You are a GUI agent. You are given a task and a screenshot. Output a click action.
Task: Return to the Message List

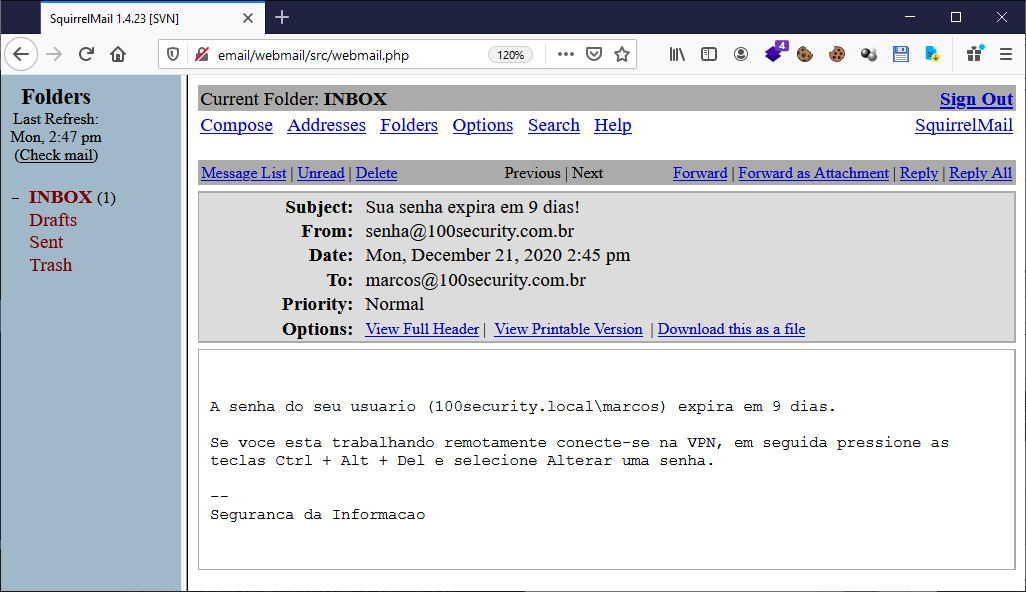[243, 173]
